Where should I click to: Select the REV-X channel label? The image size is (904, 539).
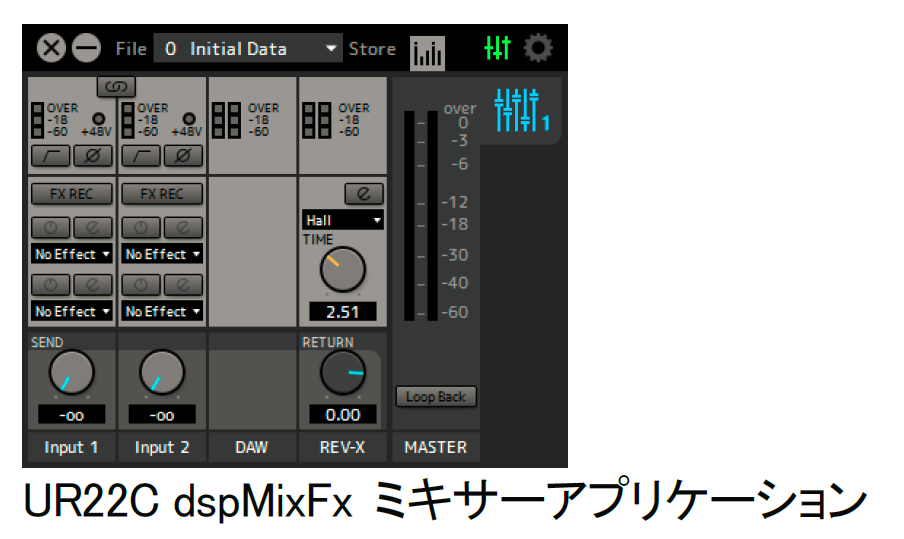(342, 447)
